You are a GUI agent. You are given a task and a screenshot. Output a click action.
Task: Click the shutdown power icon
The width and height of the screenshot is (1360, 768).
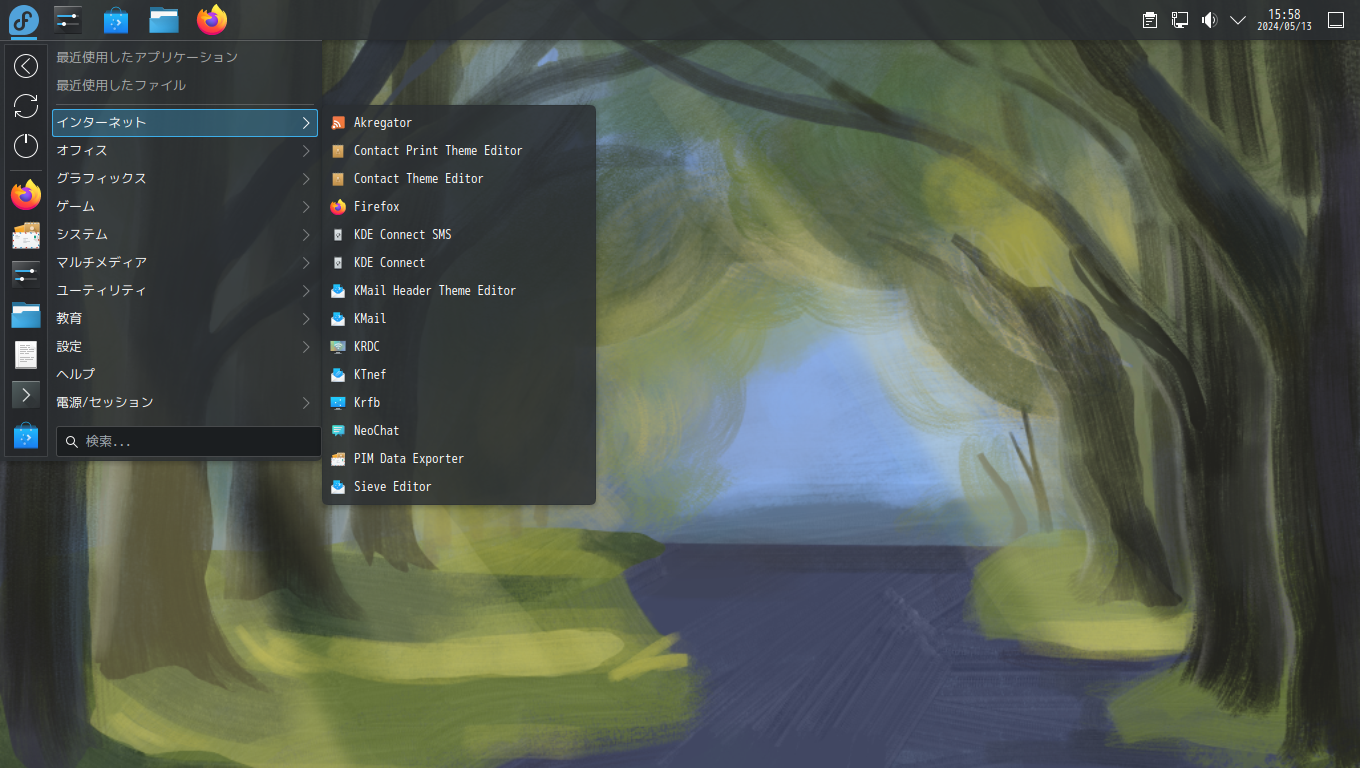pos(26,146)
